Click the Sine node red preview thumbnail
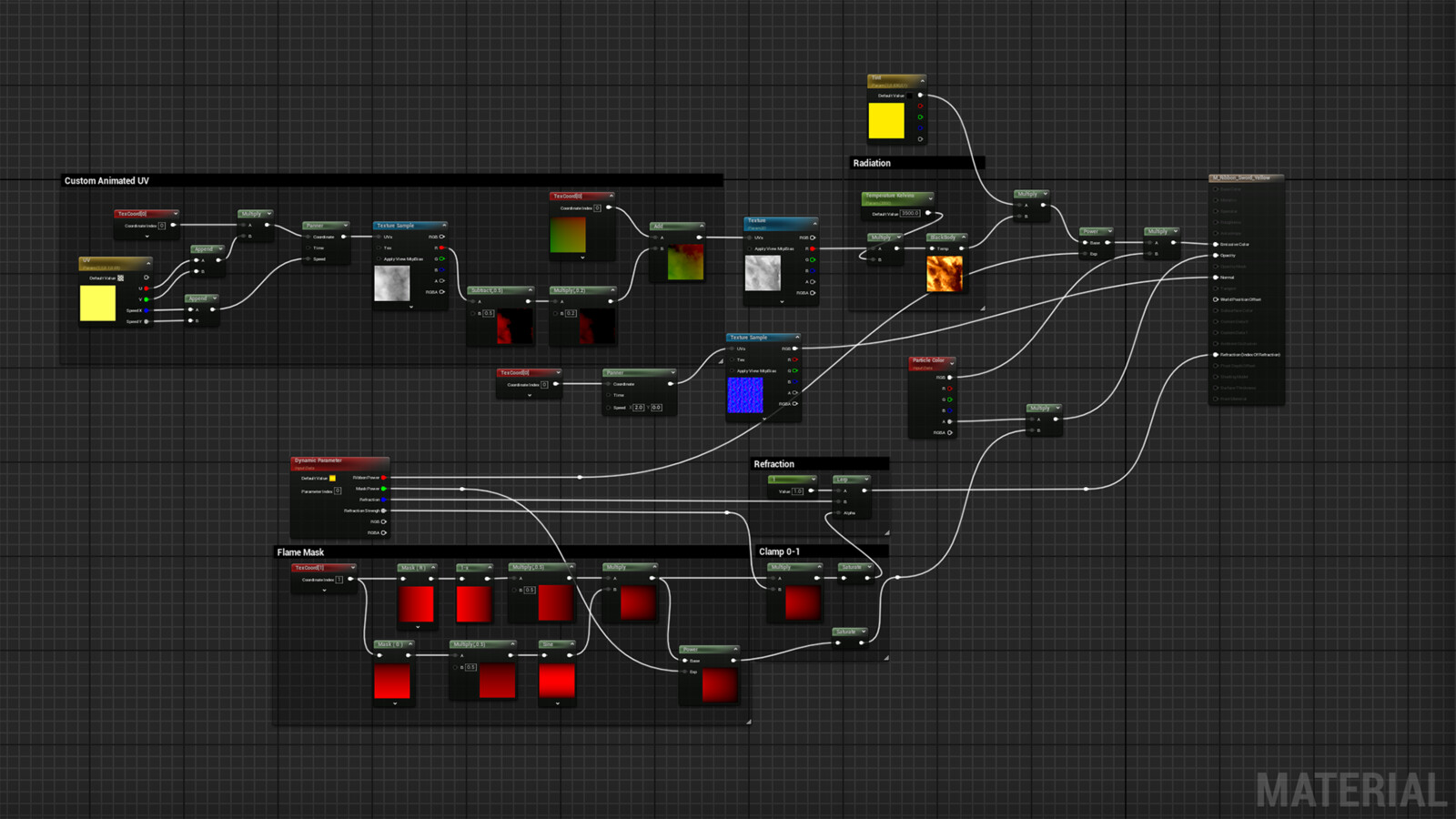Screen dimensions: 1456x819 pyautogui.click(x=557, y=681)
